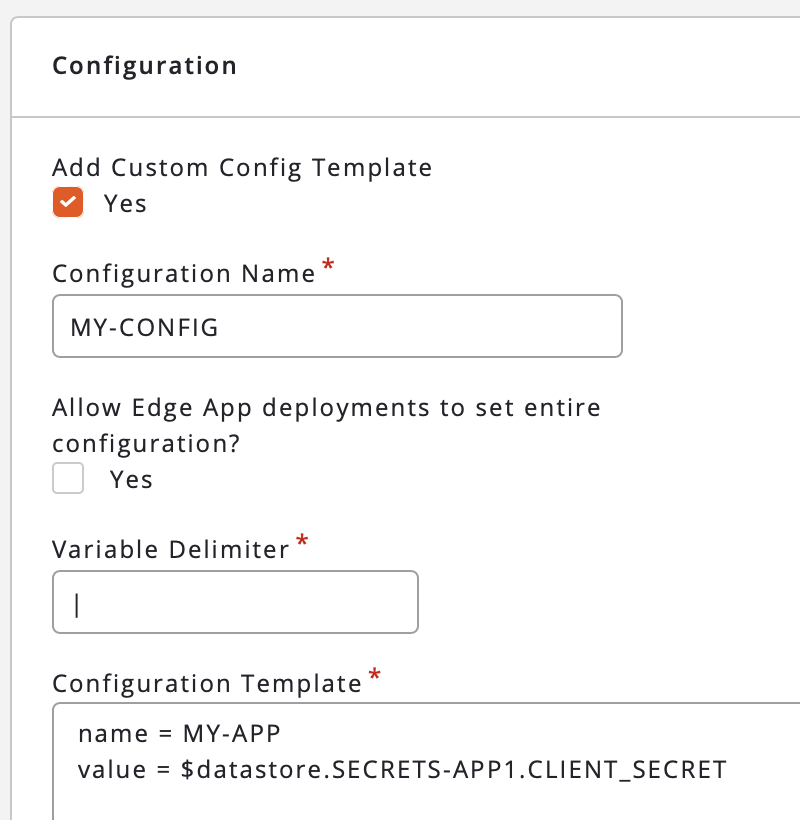Click the Add Custom Config Template label

point(242,167)
